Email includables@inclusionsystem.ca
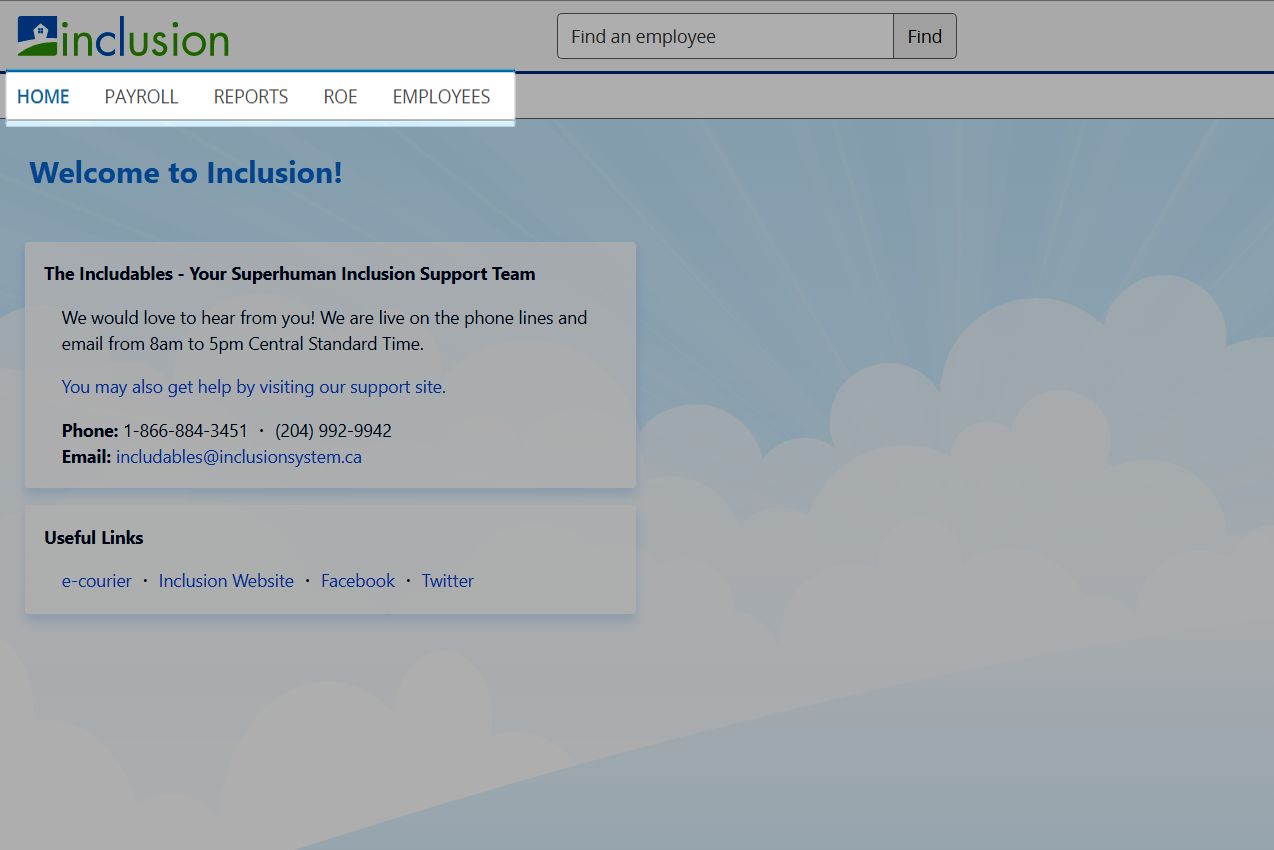Viewport: 1274px width, 850px height. tap(239, 457)
